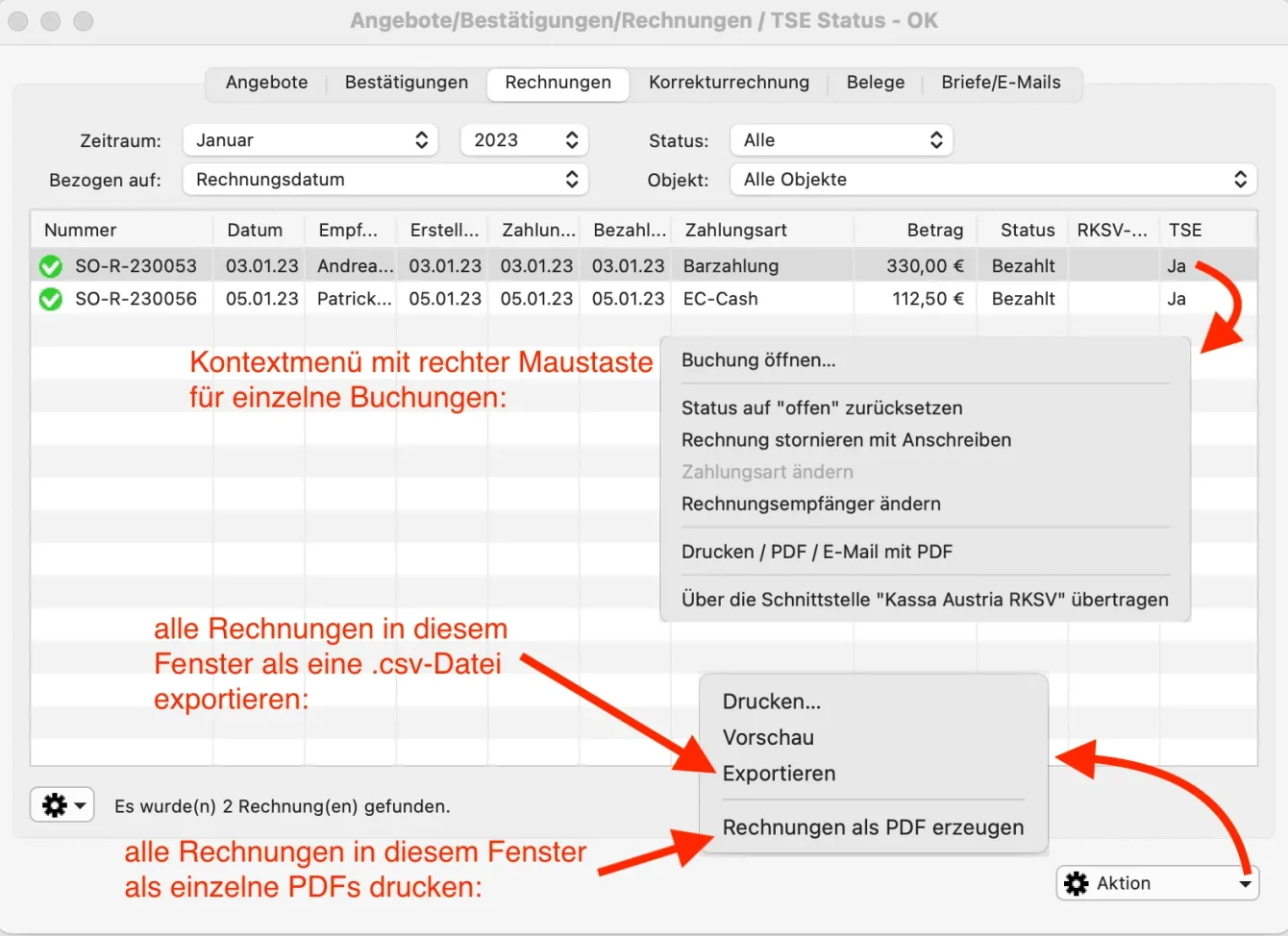
Task: Sort by the Nummer column header
Action: click(122, 230)
